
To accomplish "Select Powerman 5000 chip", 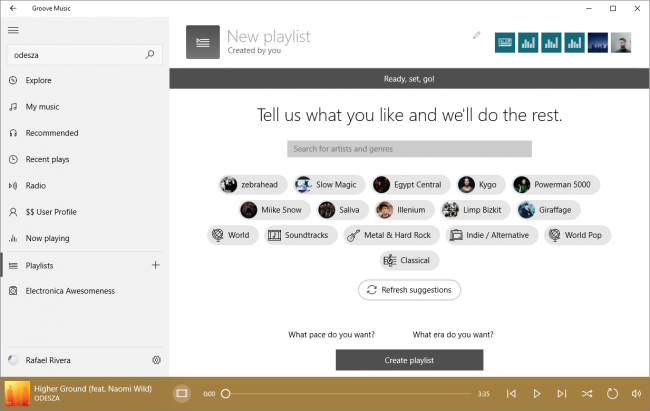I will 555,185.
